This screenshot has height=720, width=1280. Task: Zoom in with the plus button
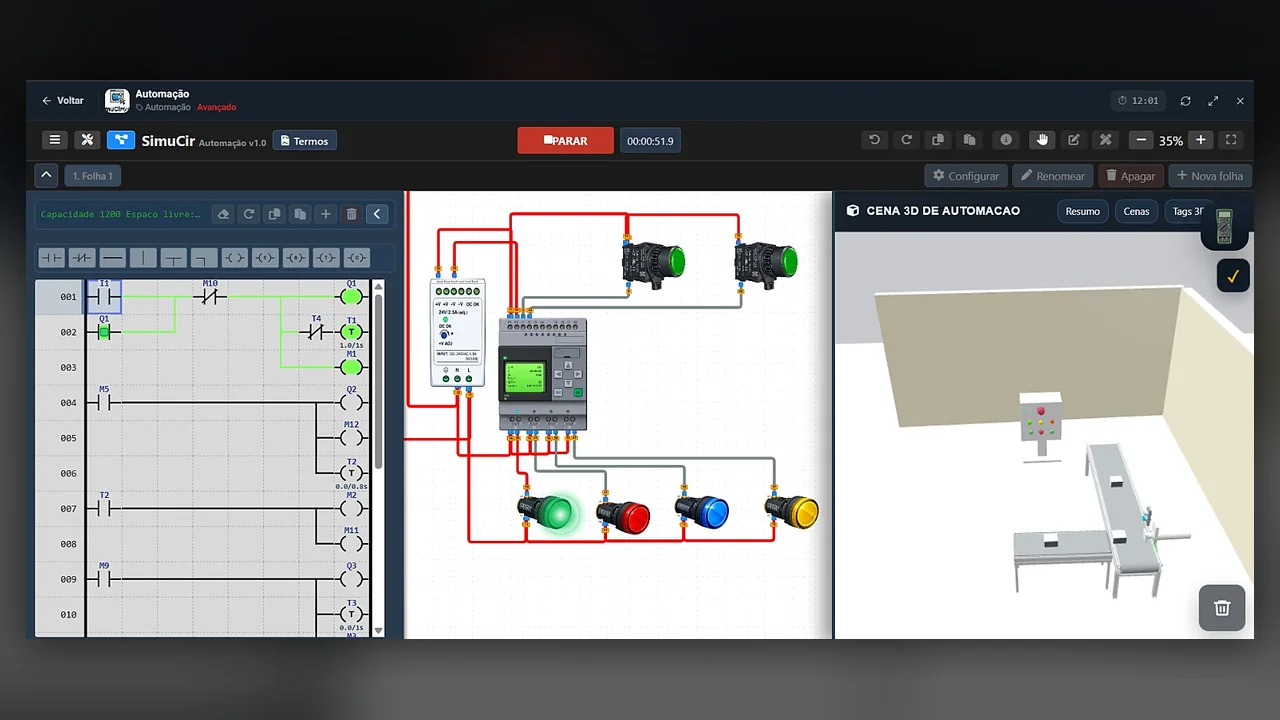(1201, 140)
